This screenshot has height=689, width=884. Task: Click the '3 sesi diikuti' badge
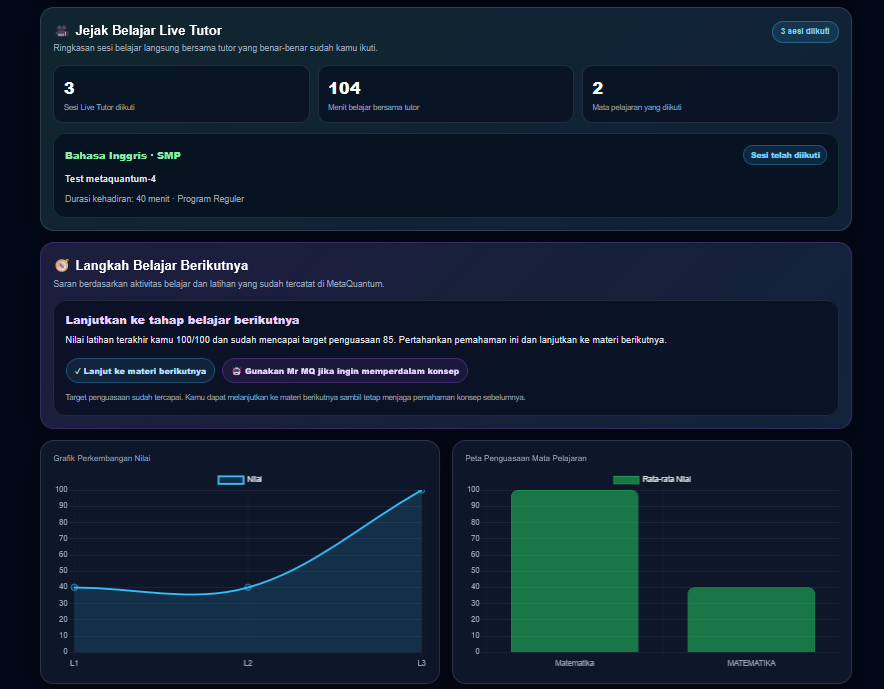805,32
